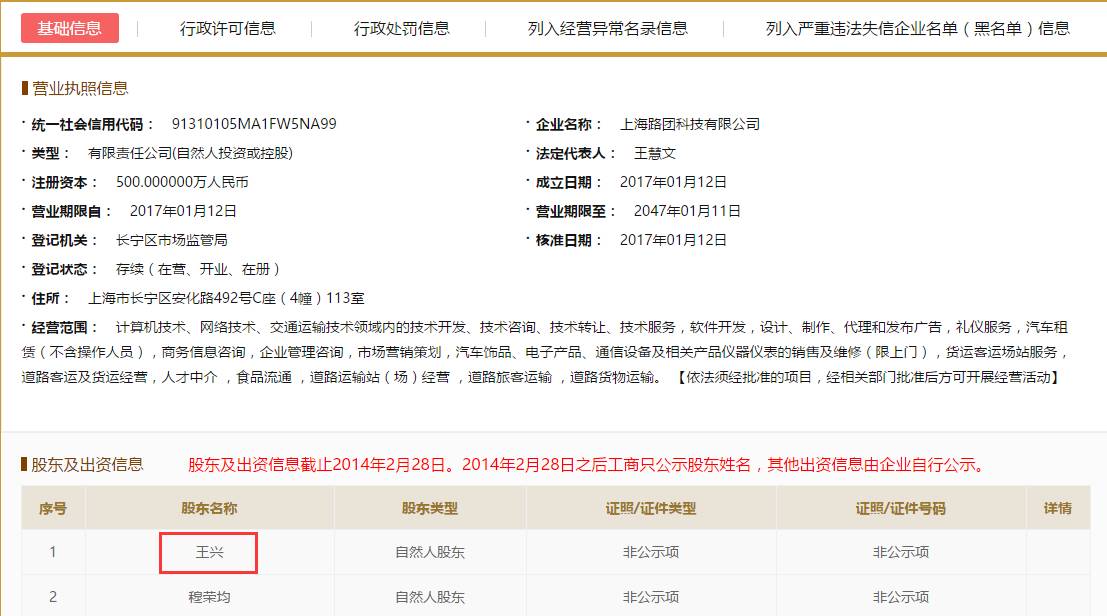Click the 证照/证件类型 column header

coord(650,508)
